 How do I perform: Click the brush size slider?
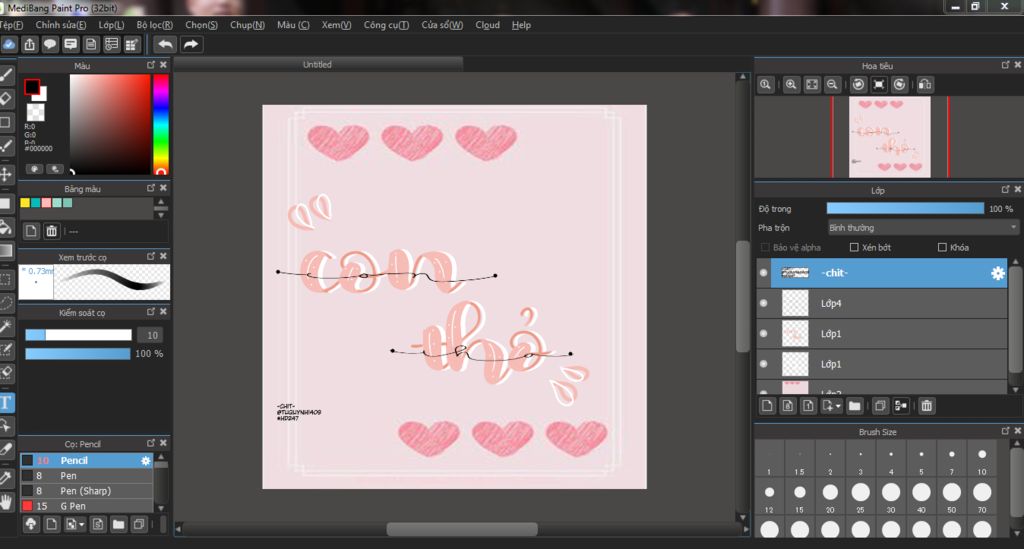pos(78,335)
